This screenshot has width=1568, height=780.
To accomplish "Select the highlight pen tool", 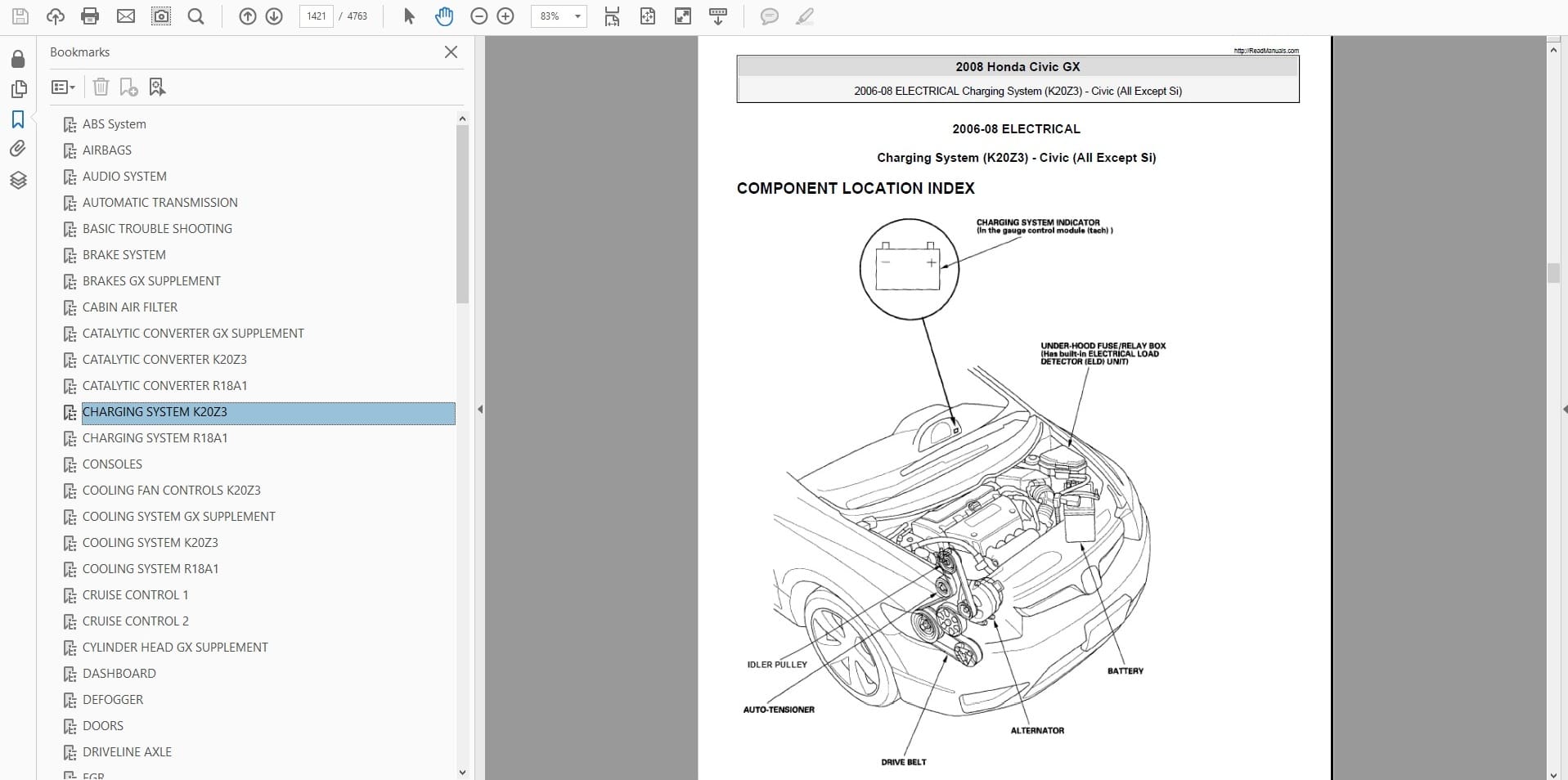I will click(x=805, y=16).
